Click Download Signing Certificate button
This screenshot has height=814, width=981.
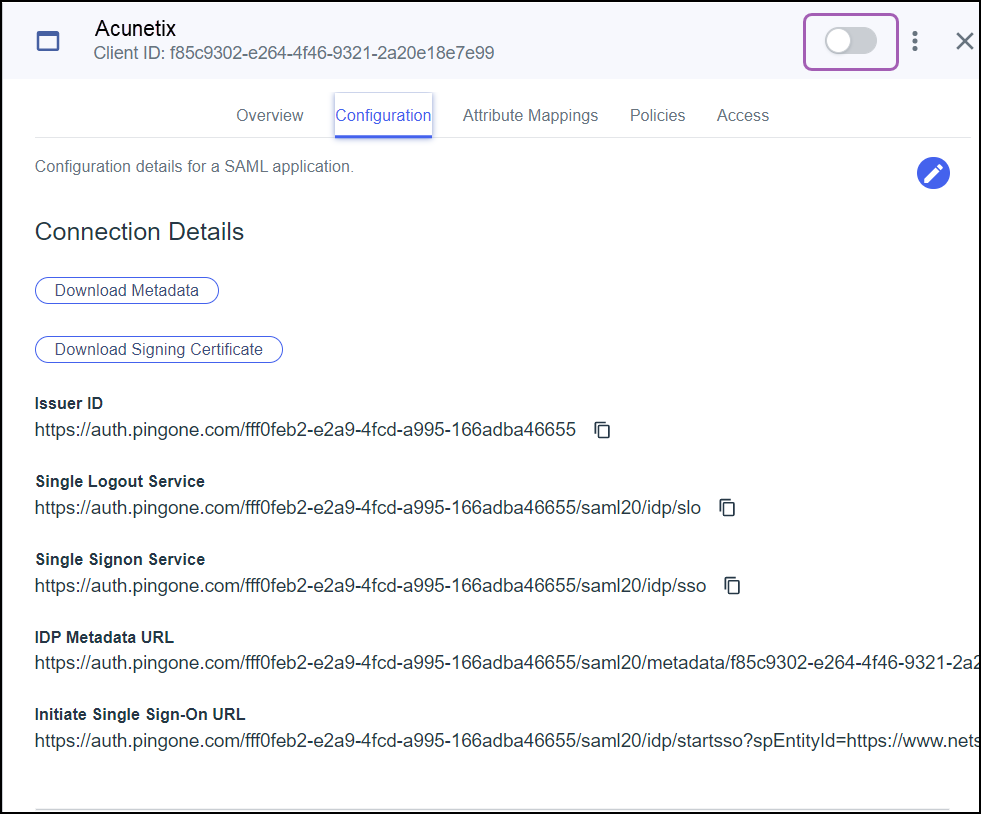point(159,349)
